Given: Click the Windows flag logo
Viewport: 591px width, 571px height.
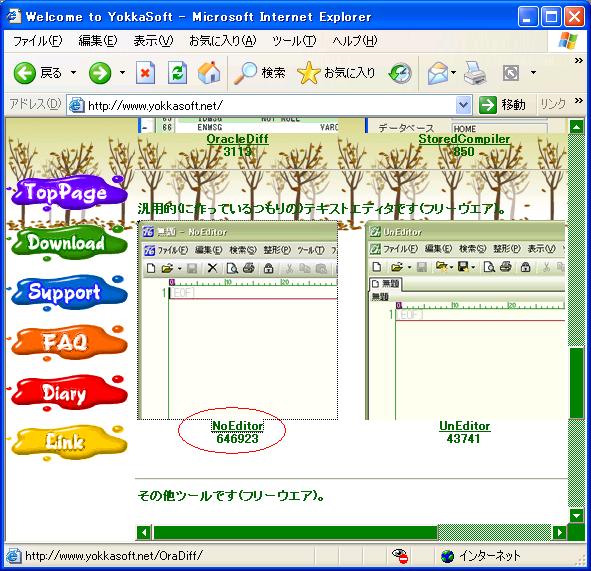Looking at the screenshot, I should click(568, 40).
